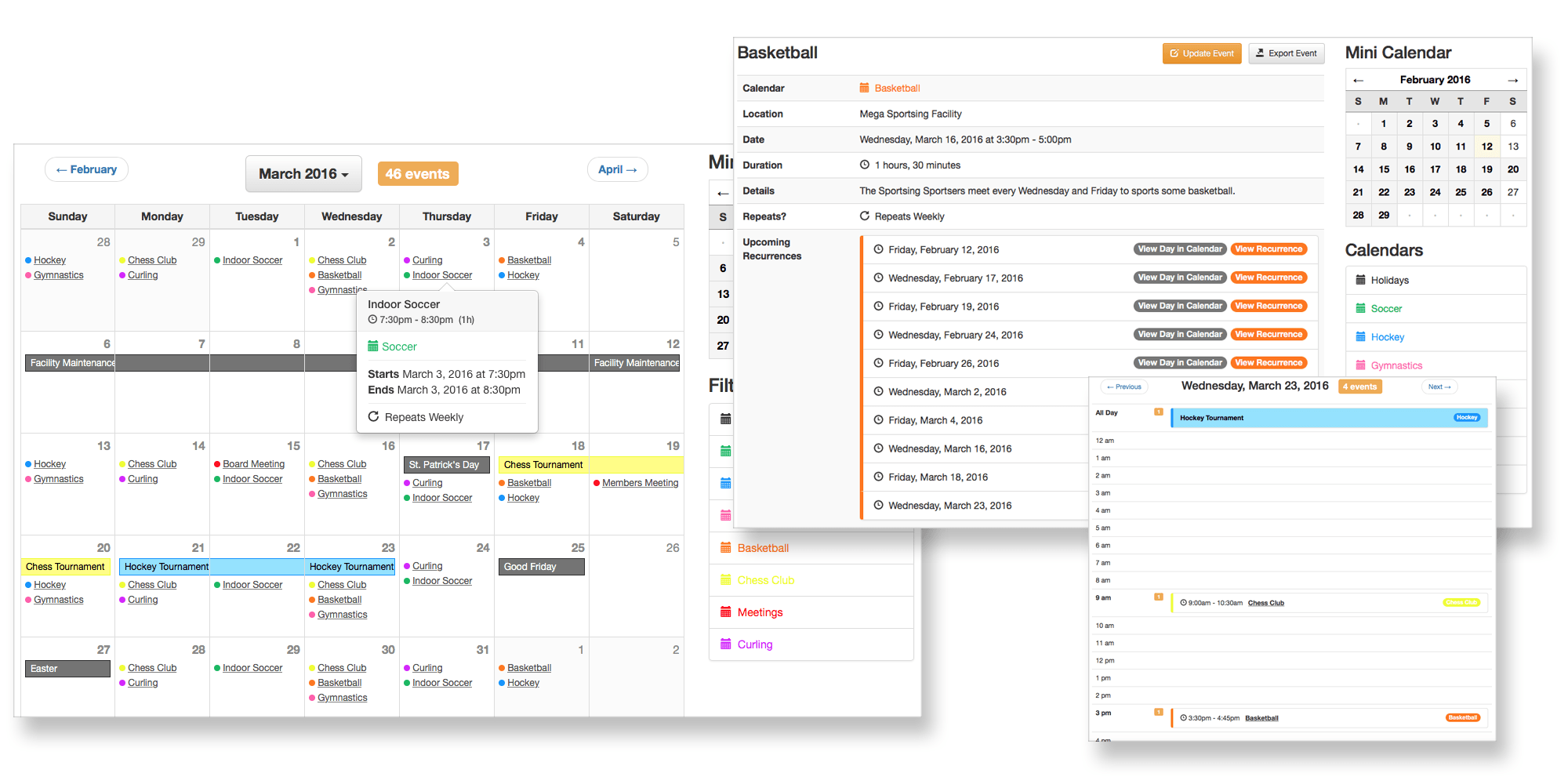Click the green Soccer icon under Calendars
1568x784 pixels.
point(1360,308)
